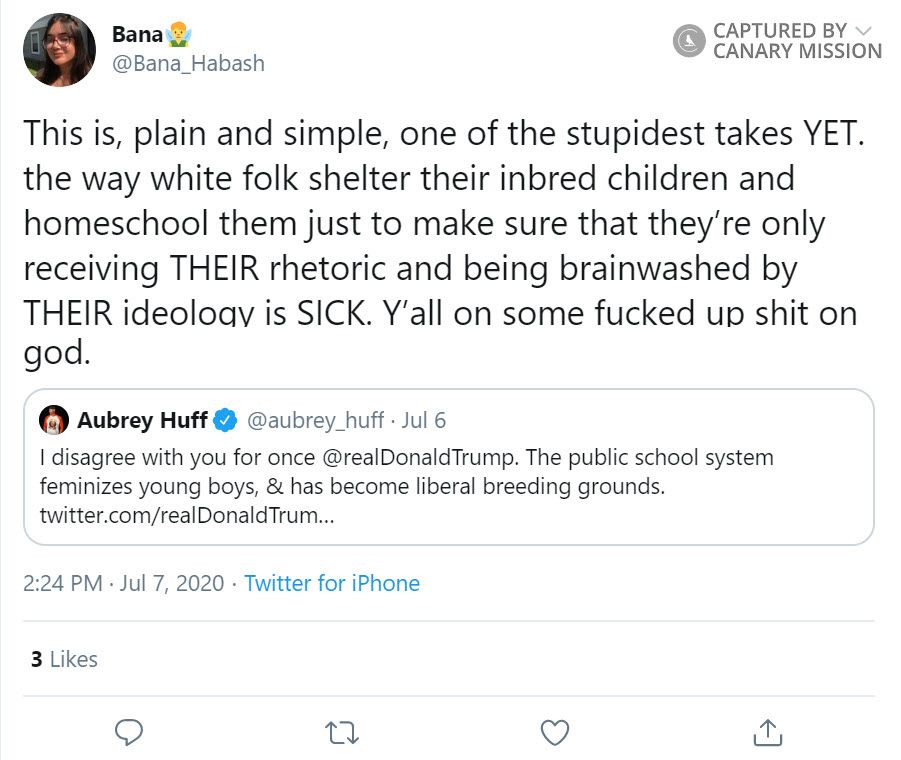901x760 pixels.
Task: Click the Canary Mission bird logo
Action: click(x=690, y=41)
